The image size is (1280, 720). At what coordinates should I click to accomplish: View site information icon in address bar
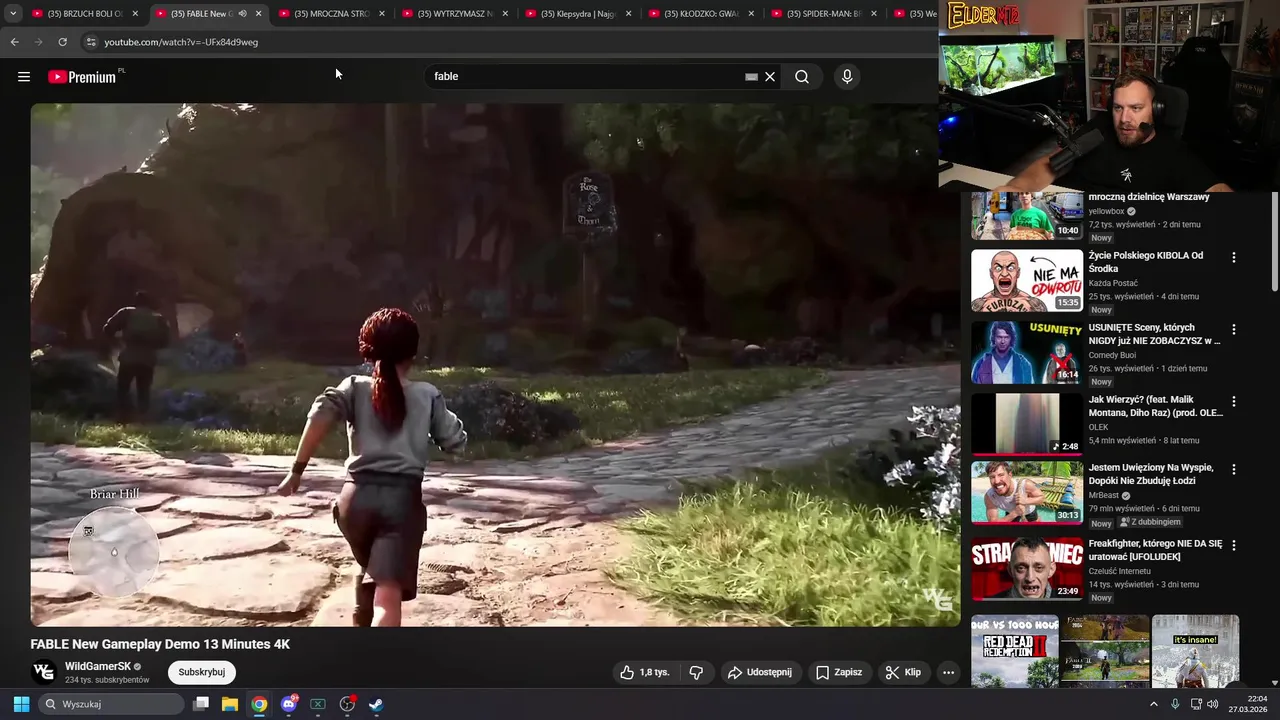click(x=90, y=42)
